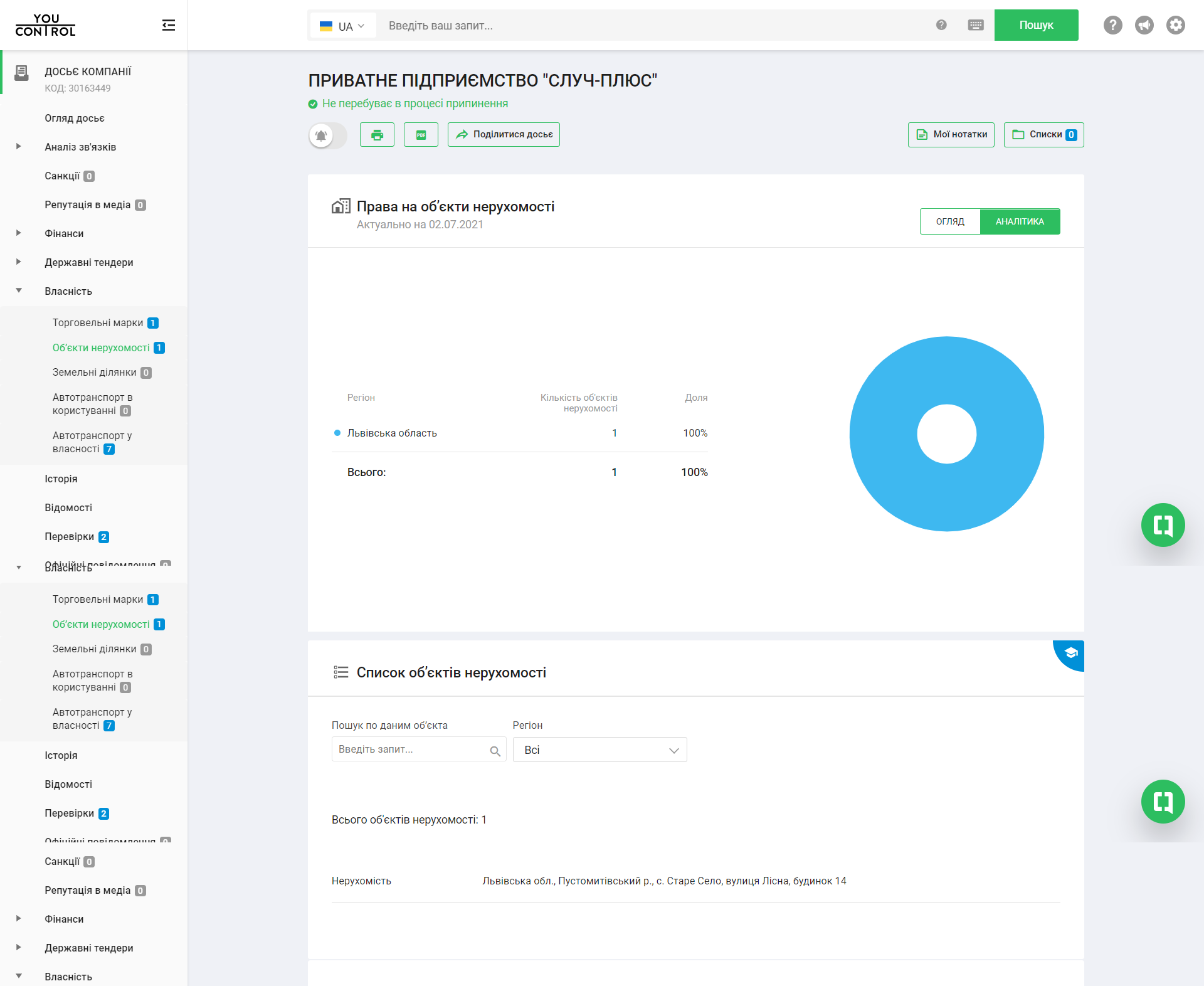The height and width of the screenshot is (986, 1204).
Task: Collapse the first Власність section
Action: 19,290
